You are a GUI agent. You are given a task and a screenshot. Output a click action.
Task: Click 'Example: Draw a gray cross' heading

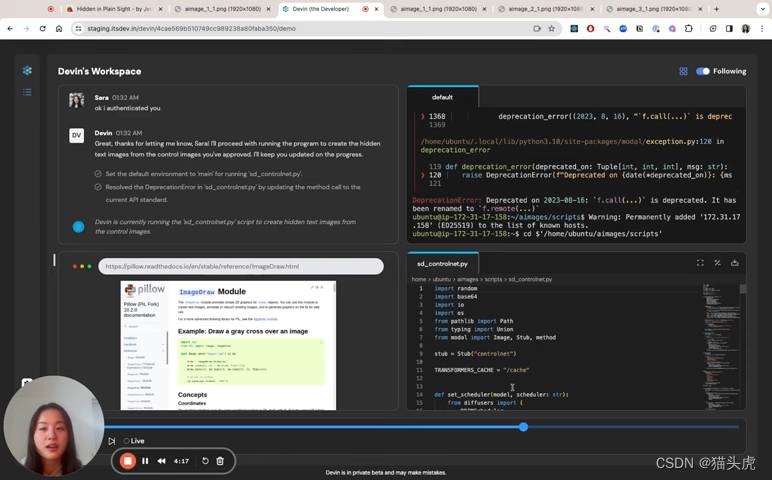[x=243, y=331]
